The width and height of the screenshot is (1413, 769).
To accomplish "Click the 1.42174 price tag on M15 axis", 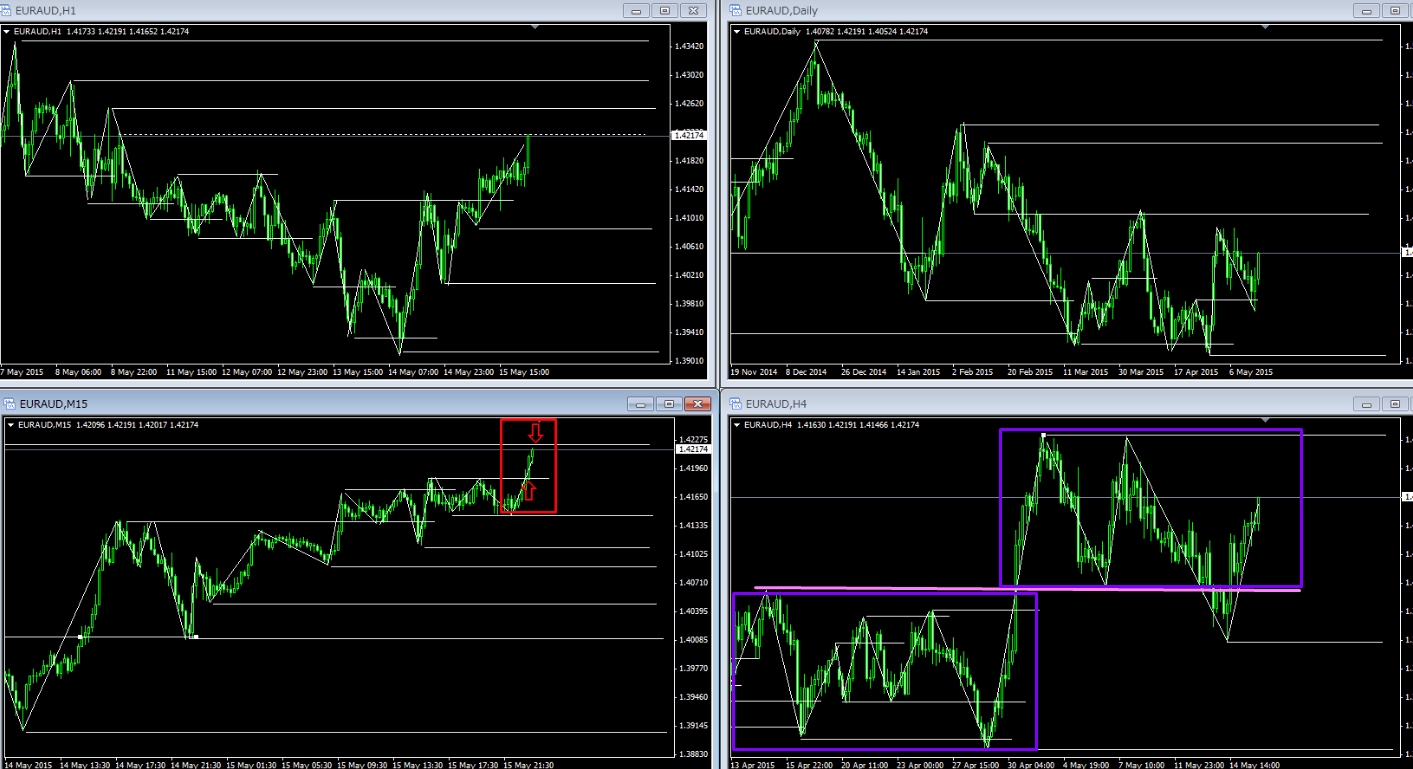I will 692,450.
